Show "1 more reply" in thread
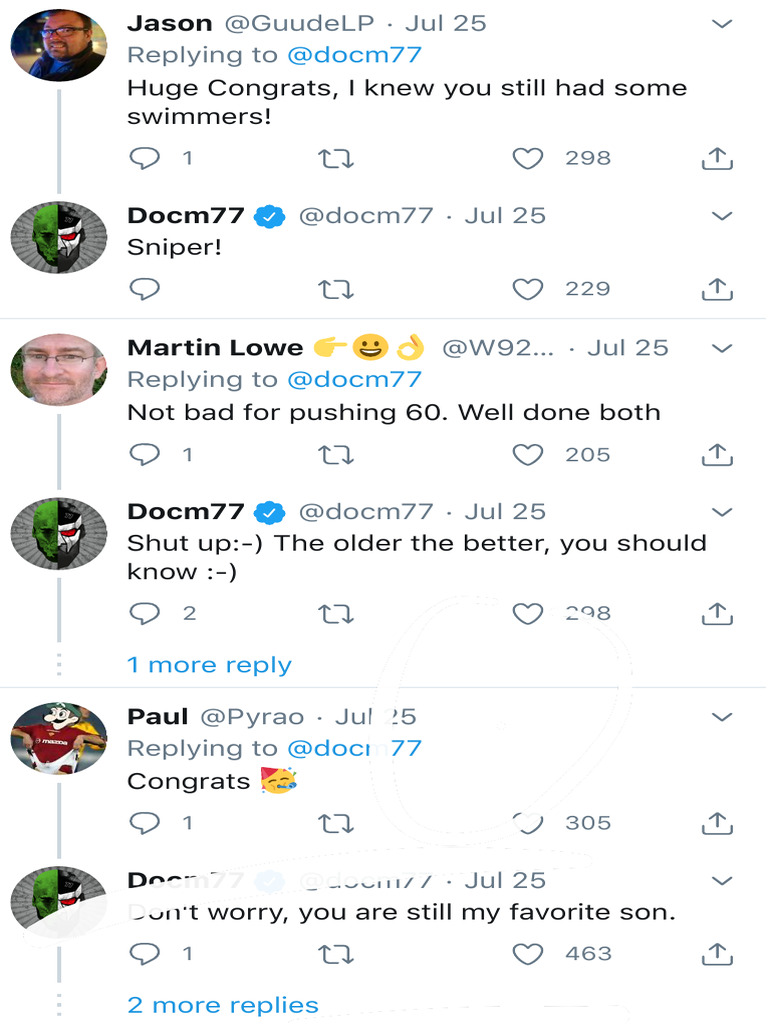Image resolution: width=768 pixels, height=1024 pixels. (209, 665)
